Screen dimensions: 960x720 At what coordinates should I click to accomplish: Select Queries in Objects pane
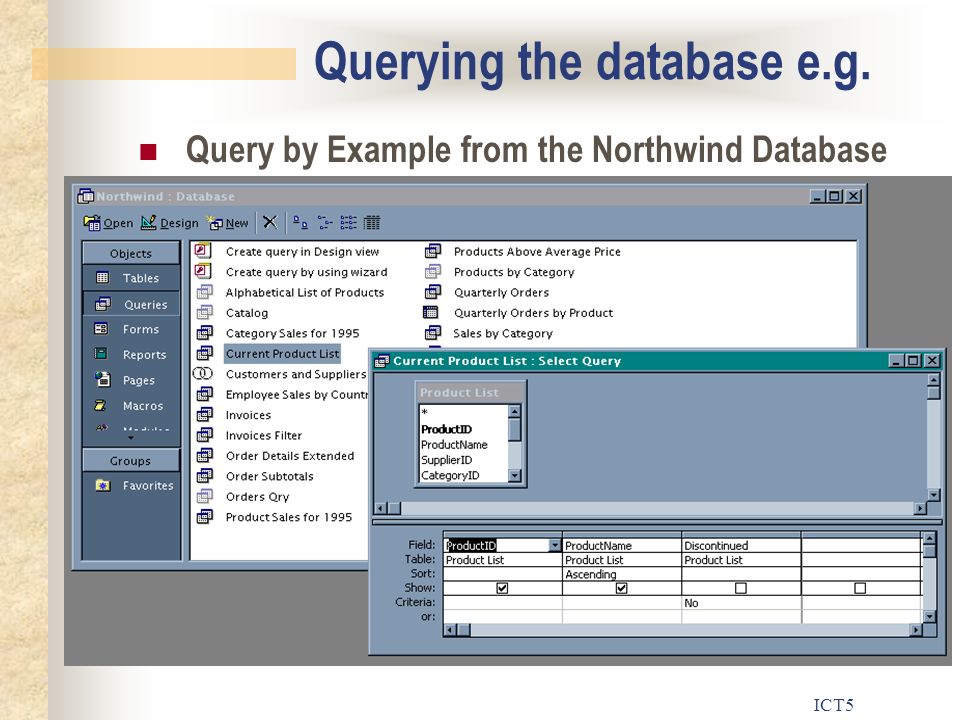pyautogui.click(x=131, y=304)
